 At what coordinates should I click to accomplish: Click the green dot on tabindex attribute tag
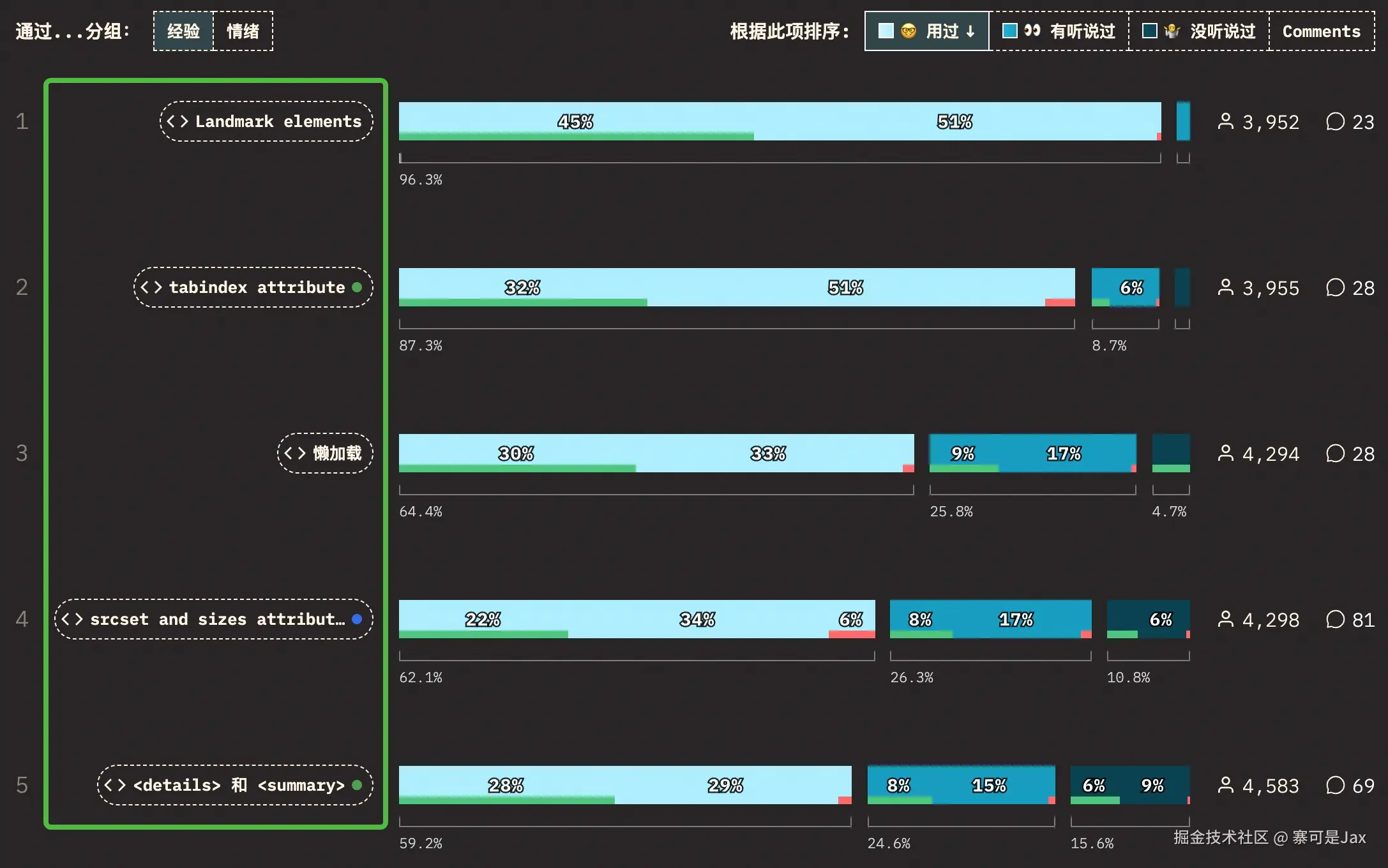(357, 287)
